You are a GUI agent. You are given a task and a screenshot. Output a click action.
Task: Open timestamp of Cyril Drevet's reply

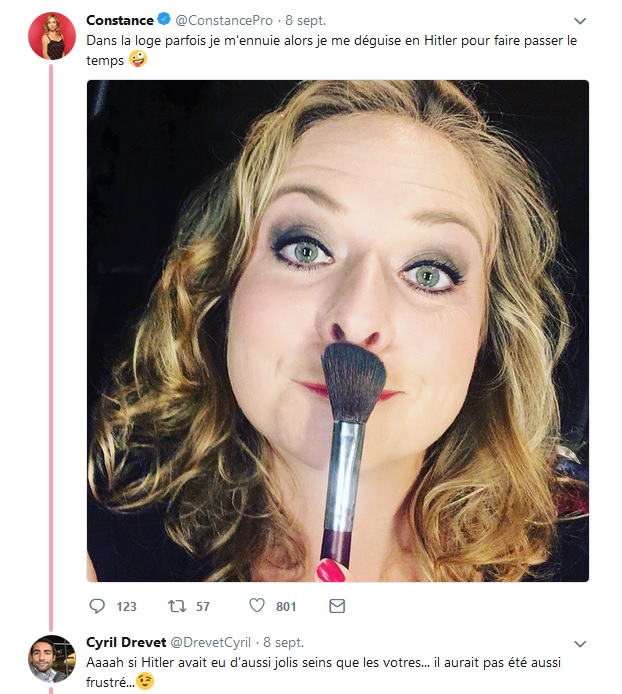283,642
